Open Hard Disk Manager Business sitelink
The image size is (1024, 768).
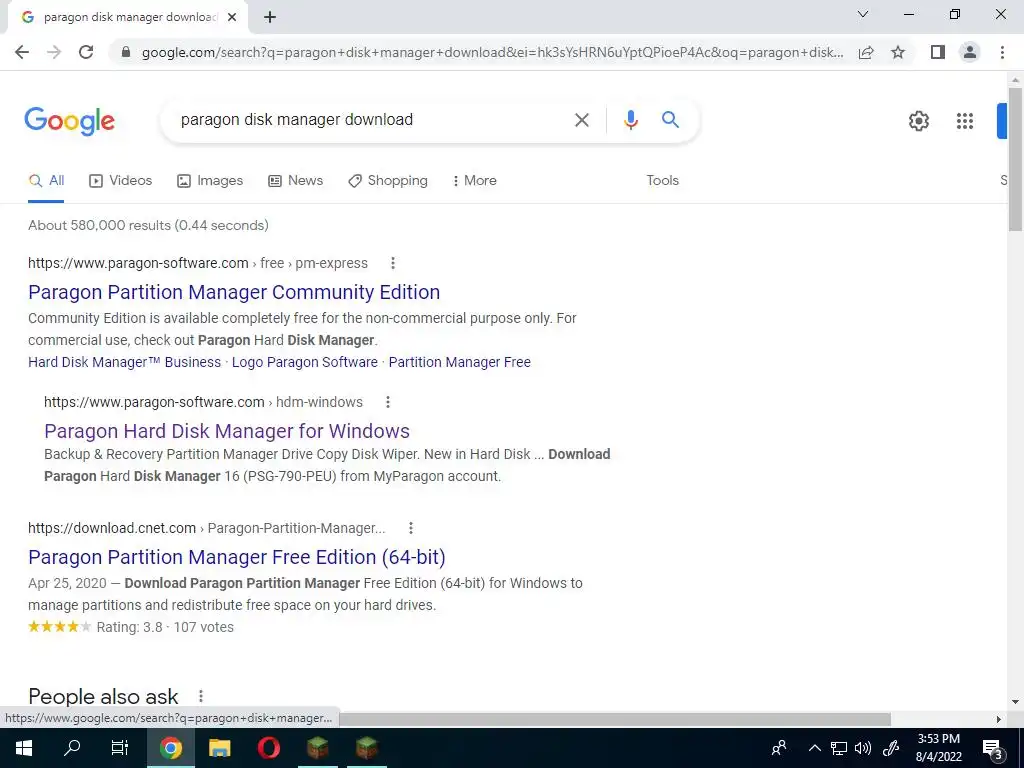[124, 362]
